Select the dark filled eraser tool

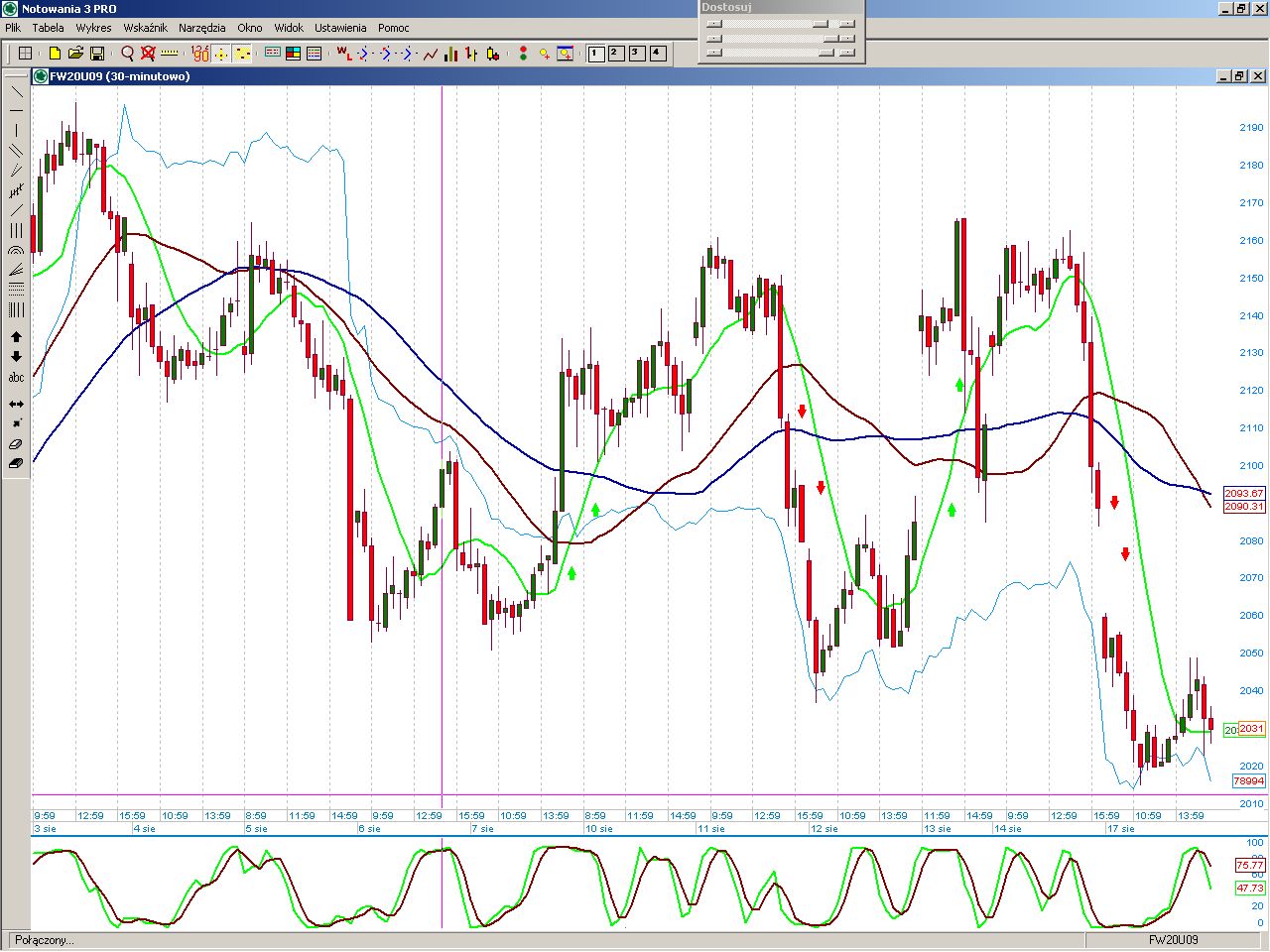[x=17, y=463]
